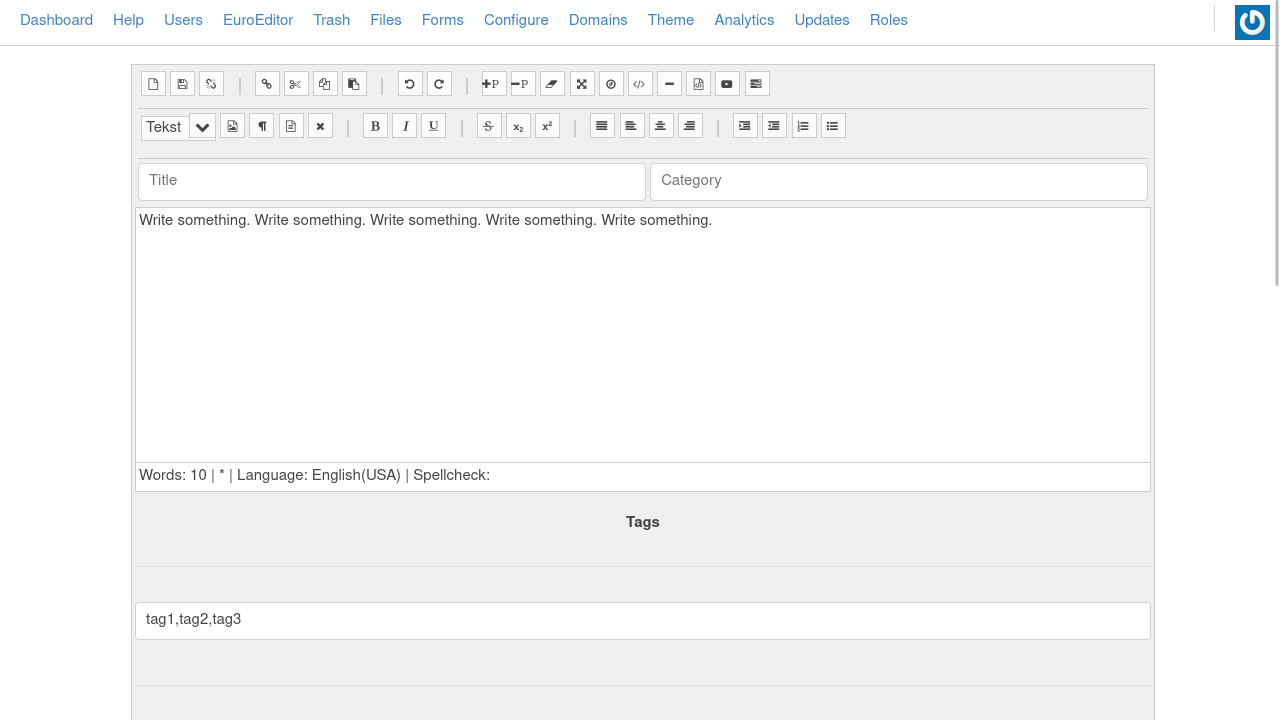Toggle fullscreen editing mode
Screen dimensions: 1280x720
click(582, 83)
